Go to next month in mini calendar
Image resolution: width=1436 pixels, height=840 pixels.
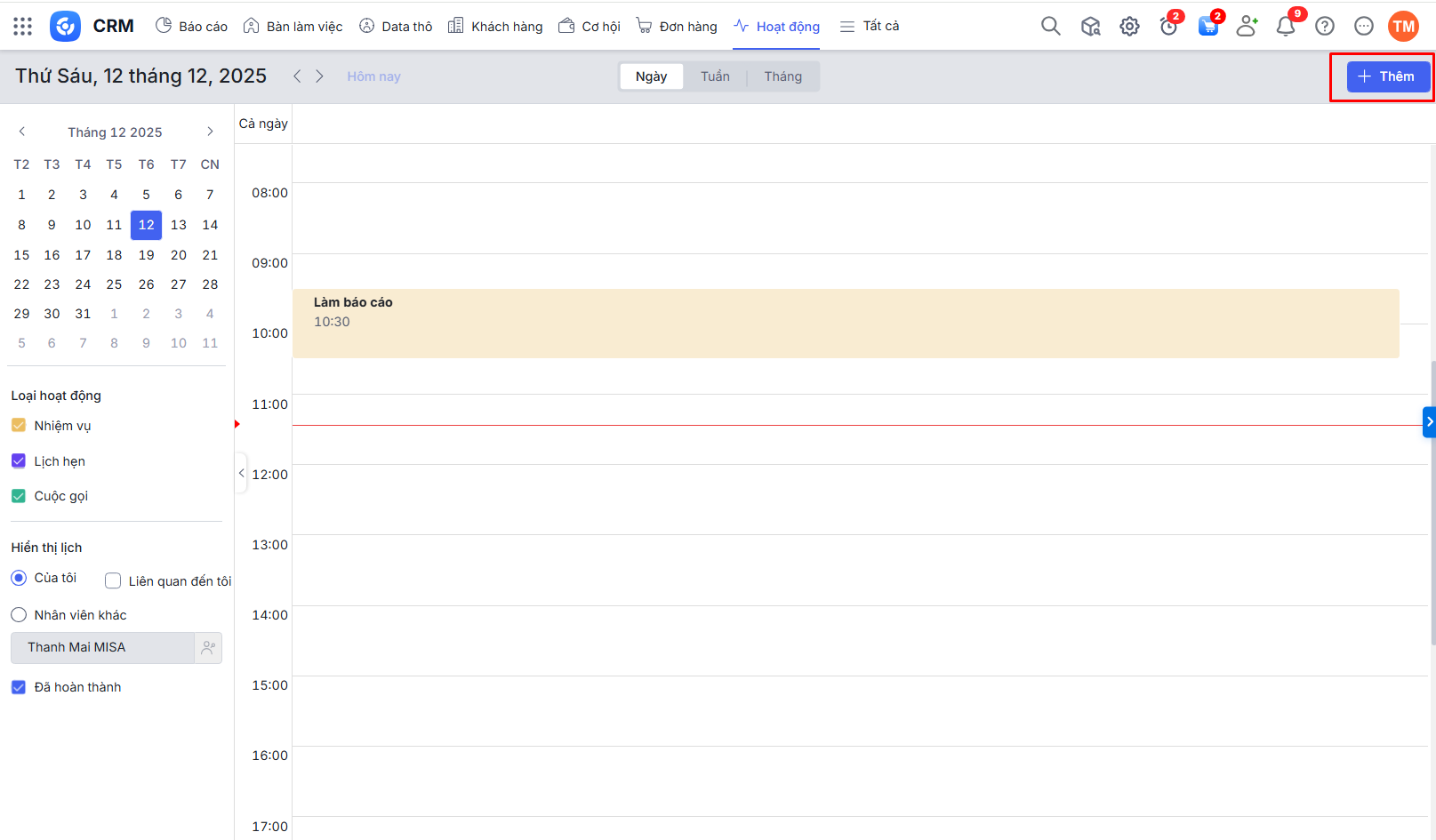(210, 132)
